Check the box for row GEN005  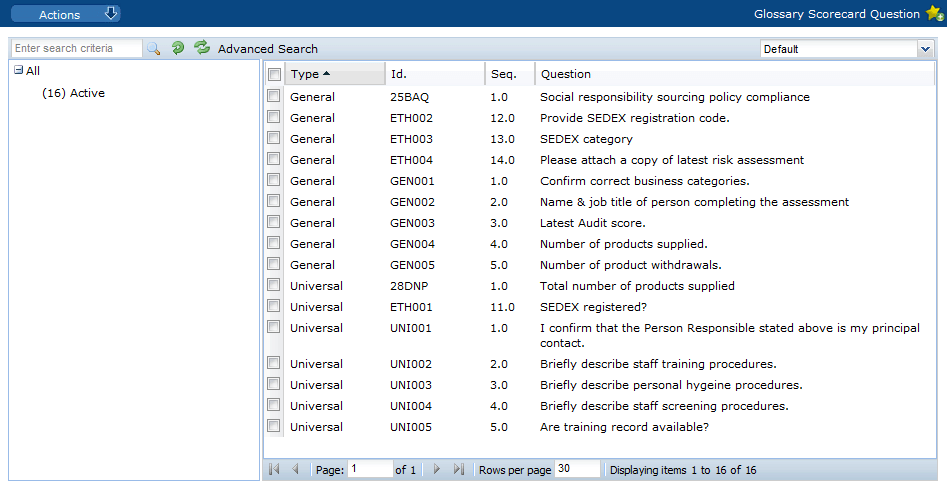[274, 264]
